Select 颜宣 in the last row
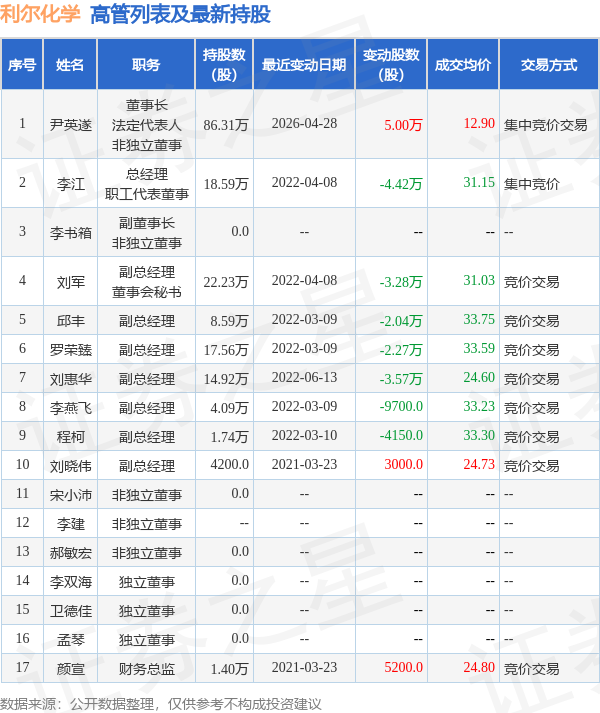Image resolution: width=600 pixels, height=713 pixels. (70, 669)
